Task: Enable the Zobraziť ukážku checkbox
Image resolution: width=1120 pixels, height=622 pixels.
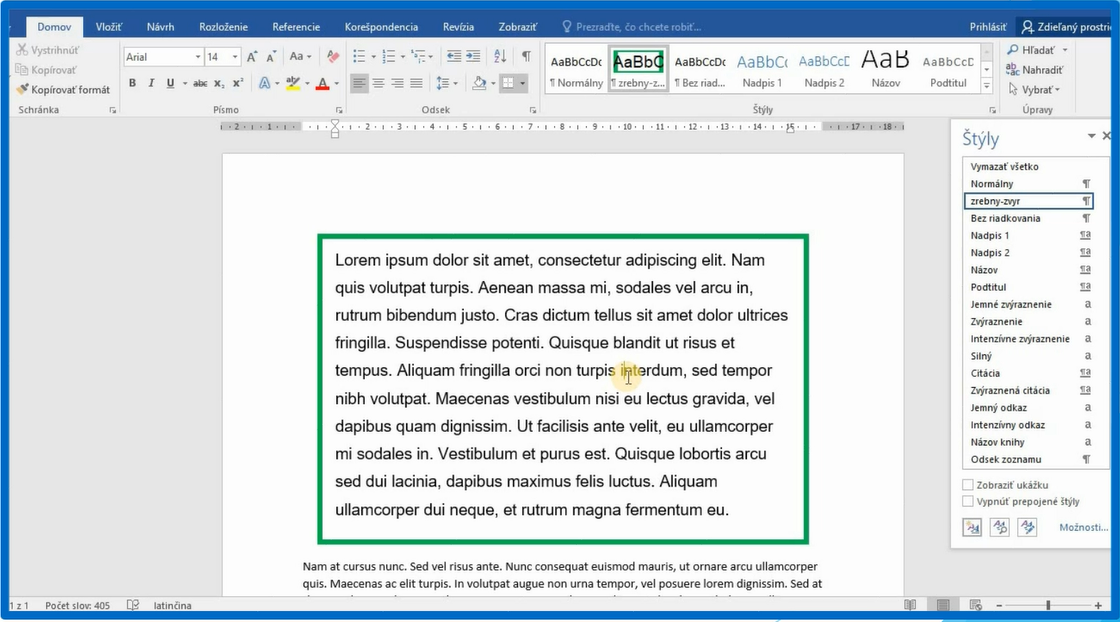Action: point(968,485)
